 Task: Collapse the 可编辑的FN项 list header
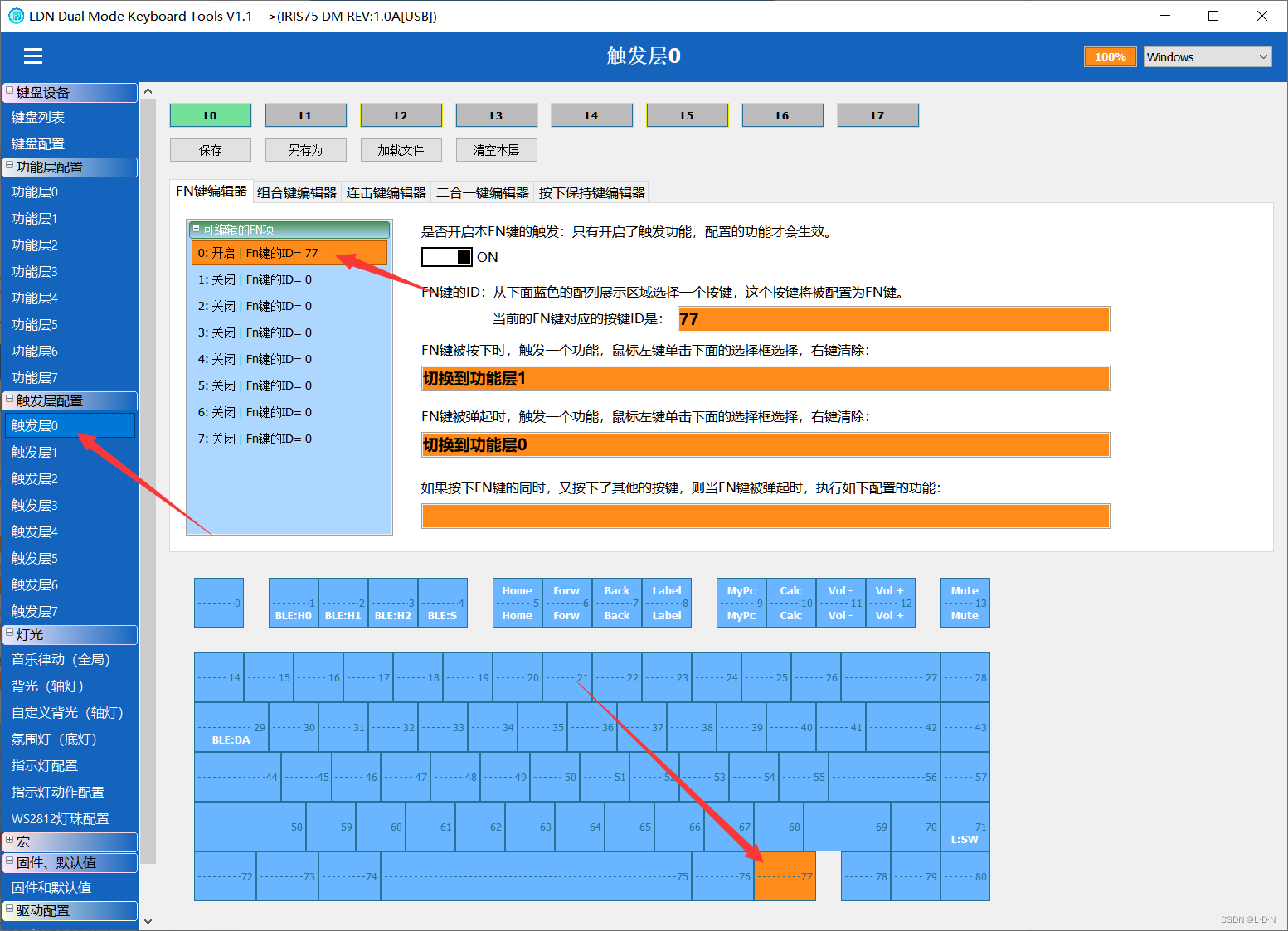point(197,229)
